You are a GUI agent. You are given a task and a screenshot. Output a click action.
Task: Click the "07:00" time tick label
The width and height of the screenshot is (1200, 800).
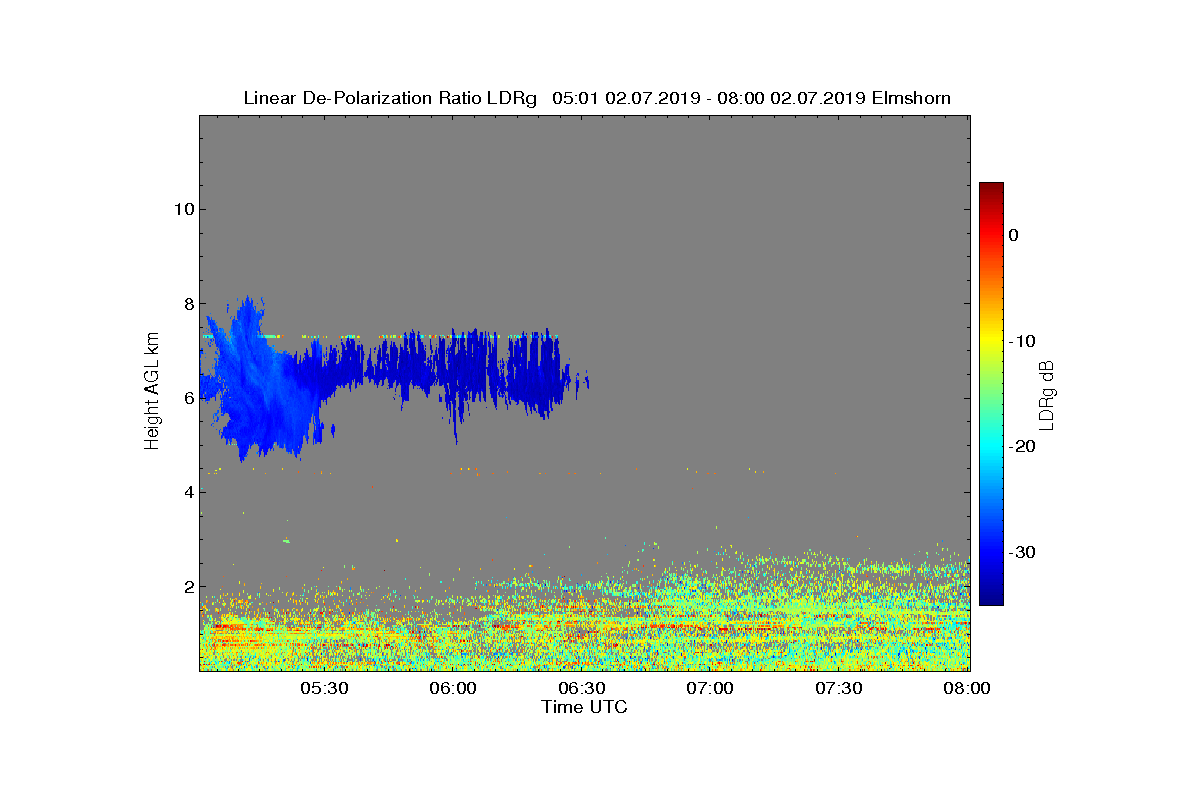[710, 689]
